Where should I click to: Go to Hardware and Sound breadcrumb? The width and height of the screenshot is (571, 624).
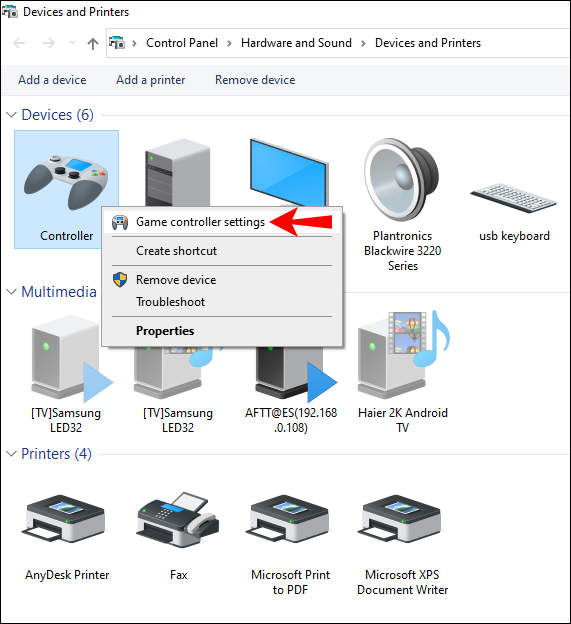coord(296,43)
